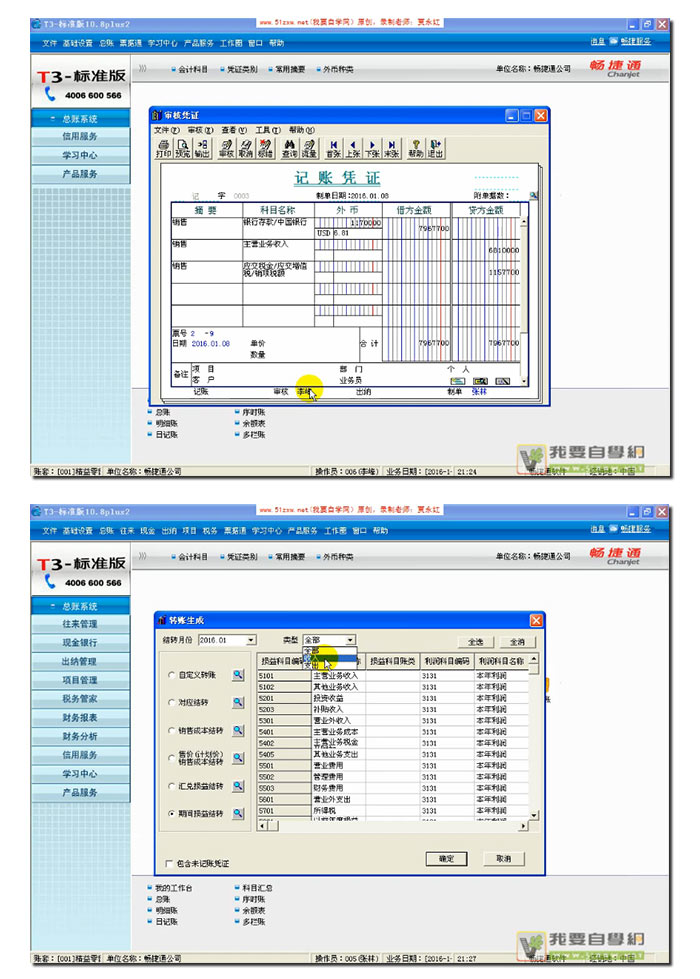This screenshot has width=700, height=979.
Task: Go to first voucher with 首张 icon
Action: (333, 149)
